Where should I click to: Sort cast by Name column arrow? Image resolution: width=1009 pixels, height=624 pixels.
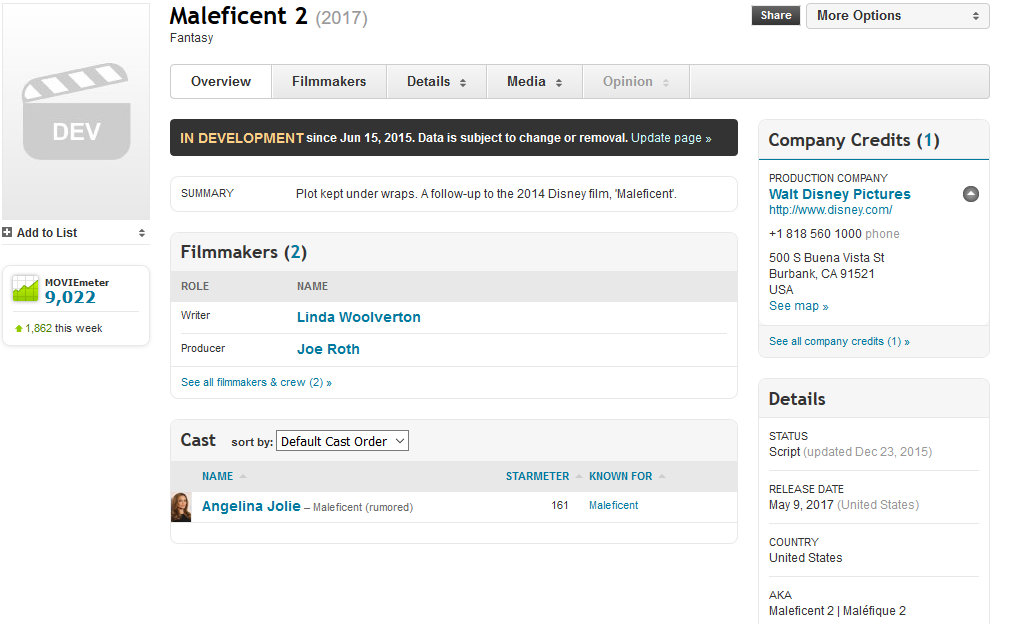click(x=243, y=477)
